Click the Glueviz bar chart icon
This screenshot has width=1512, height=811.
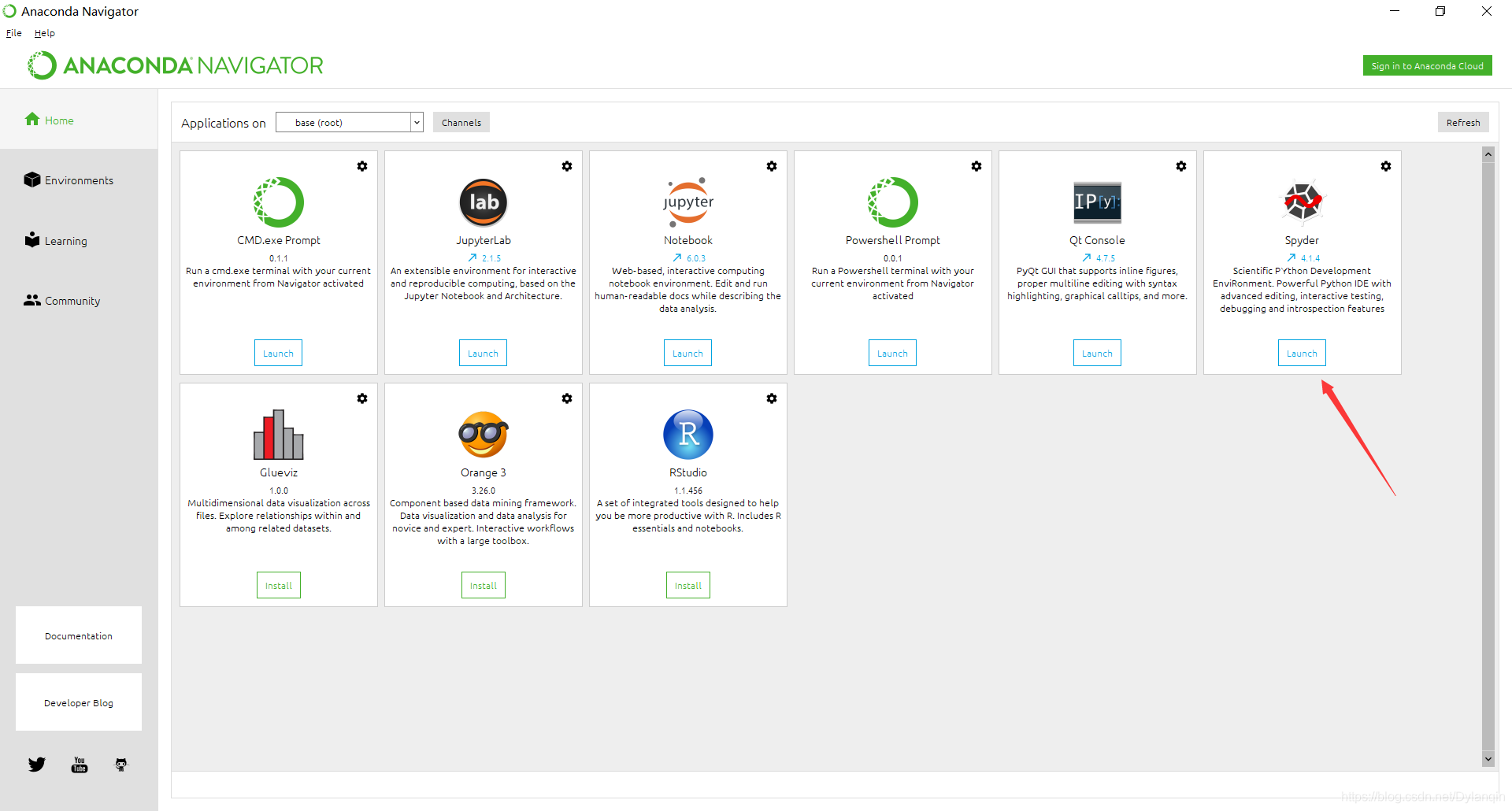click(x=279, y=435)
